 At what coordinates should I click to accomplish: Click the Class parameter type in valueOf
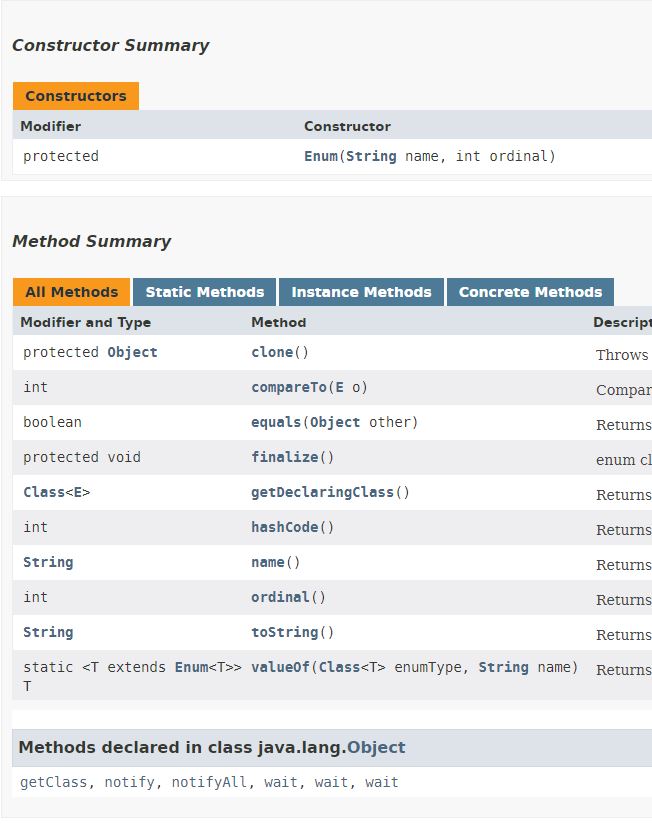(339, 666)
